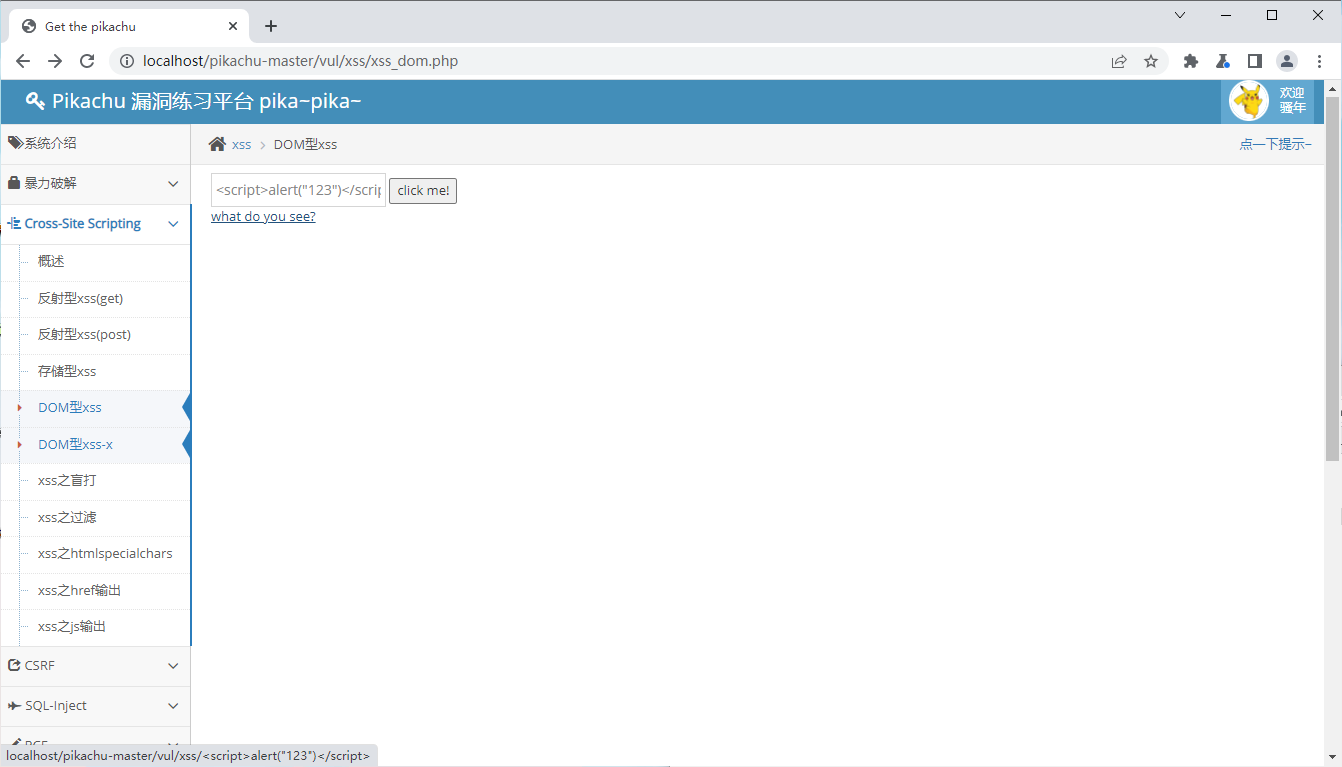Open the Chrome three-dot menu

[1319, 61]
